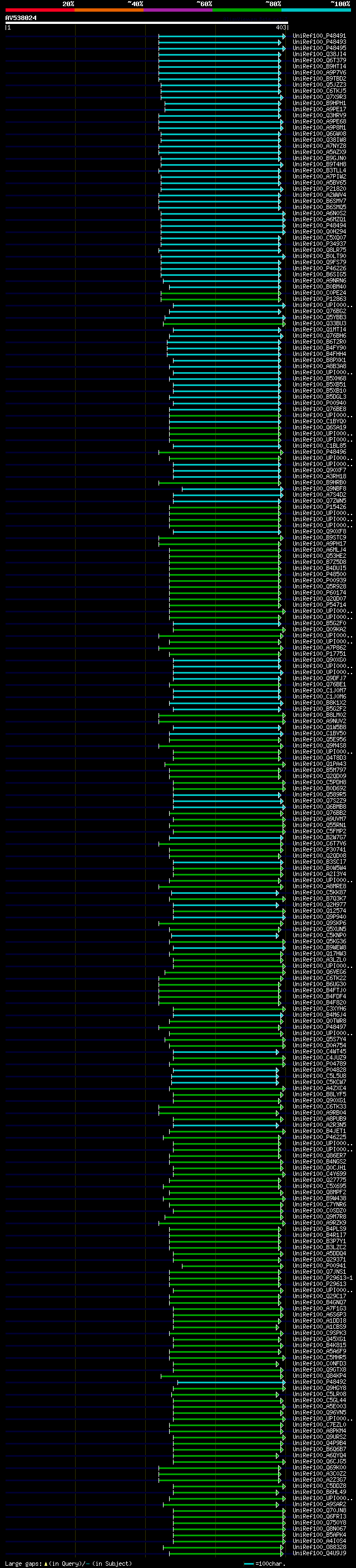Click the white query sequence ruler bar
This screenshot has height=1568, width=356.
(x=147, y=23)
